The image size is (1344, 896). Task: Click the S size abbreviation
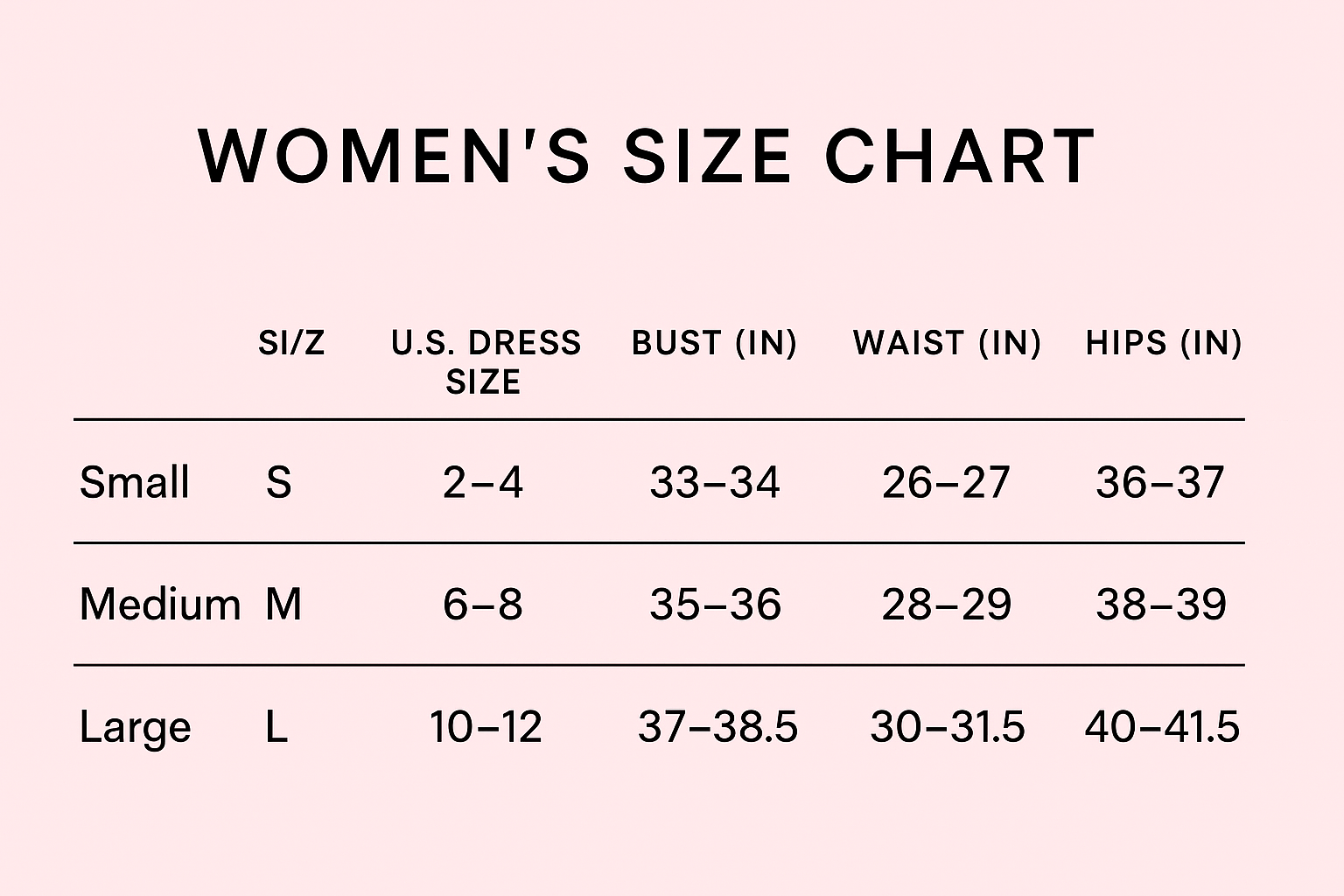pyautogui.click(x=278, y=482)
